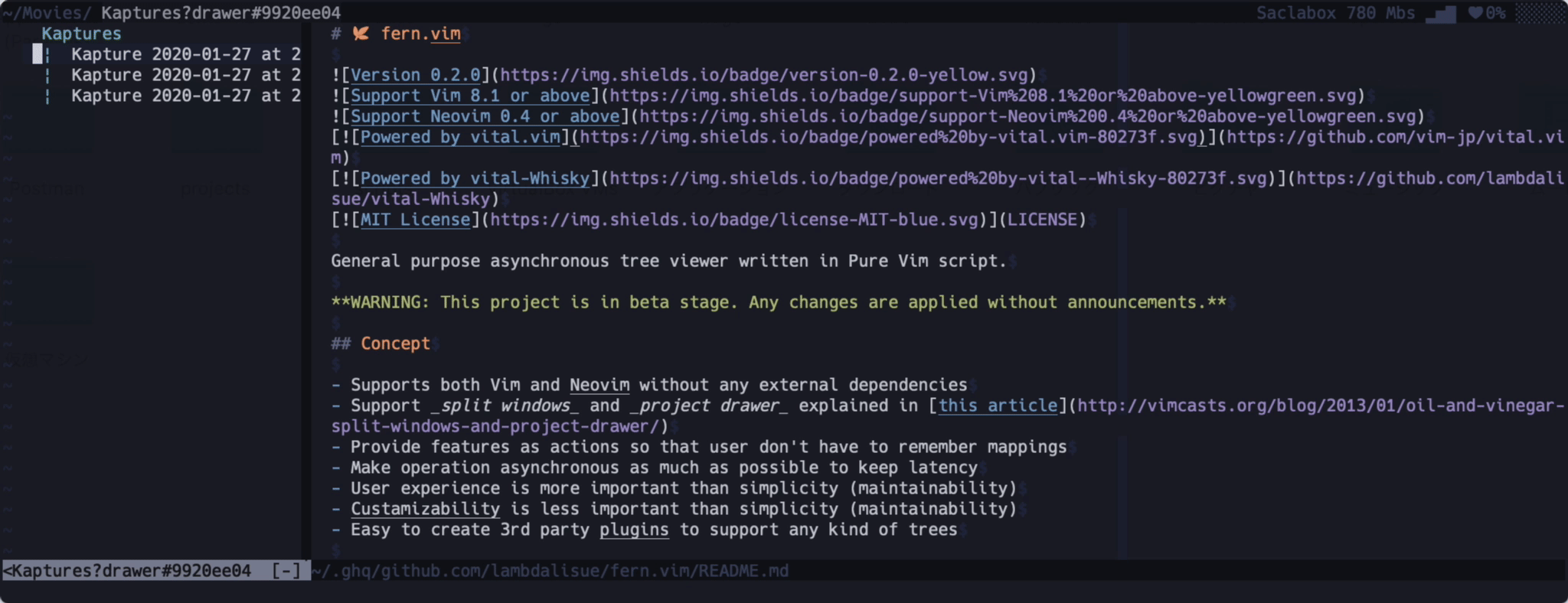Image resolution: width=1568 pixels, height=603 pixels.
Task: Open the Support Vim 8.1 or above badge link
Action: 471,96
